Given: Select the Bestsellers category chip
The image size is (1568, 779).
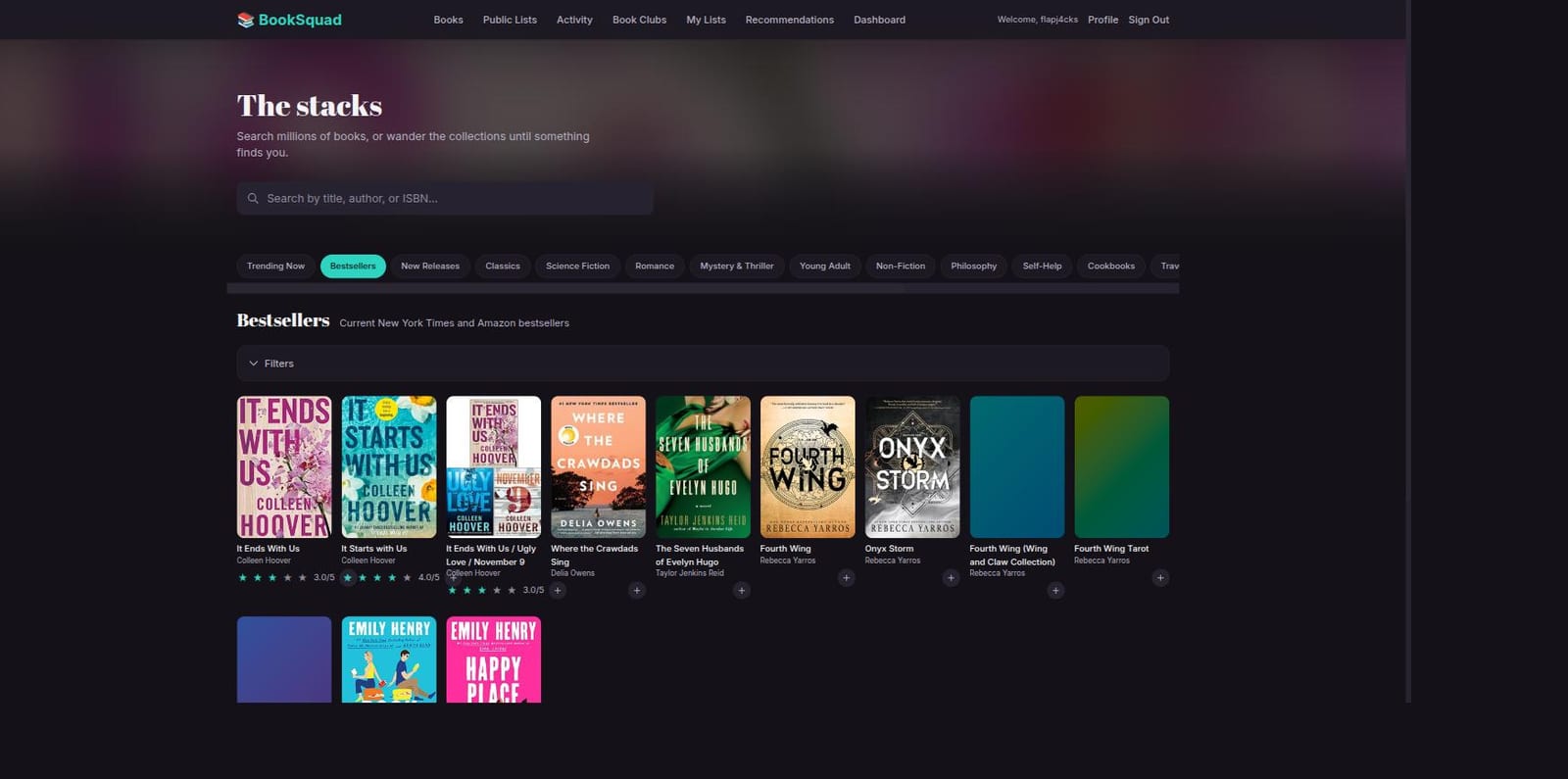Looking at the screenshot, I should pyautogui.click(x=353, y=267).
